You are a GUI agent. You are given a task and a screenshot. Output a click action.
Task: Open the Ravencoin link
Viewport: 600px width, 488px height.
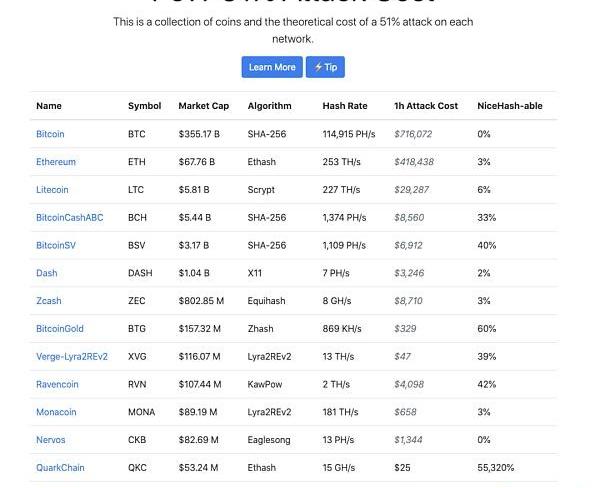tap(56, 384)
